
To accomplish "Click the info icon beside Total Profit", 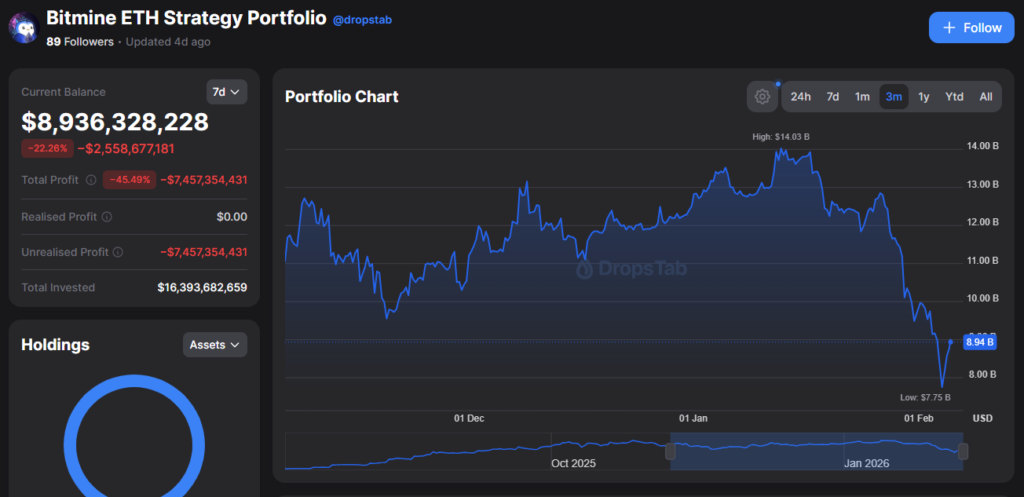I will 91,180.
